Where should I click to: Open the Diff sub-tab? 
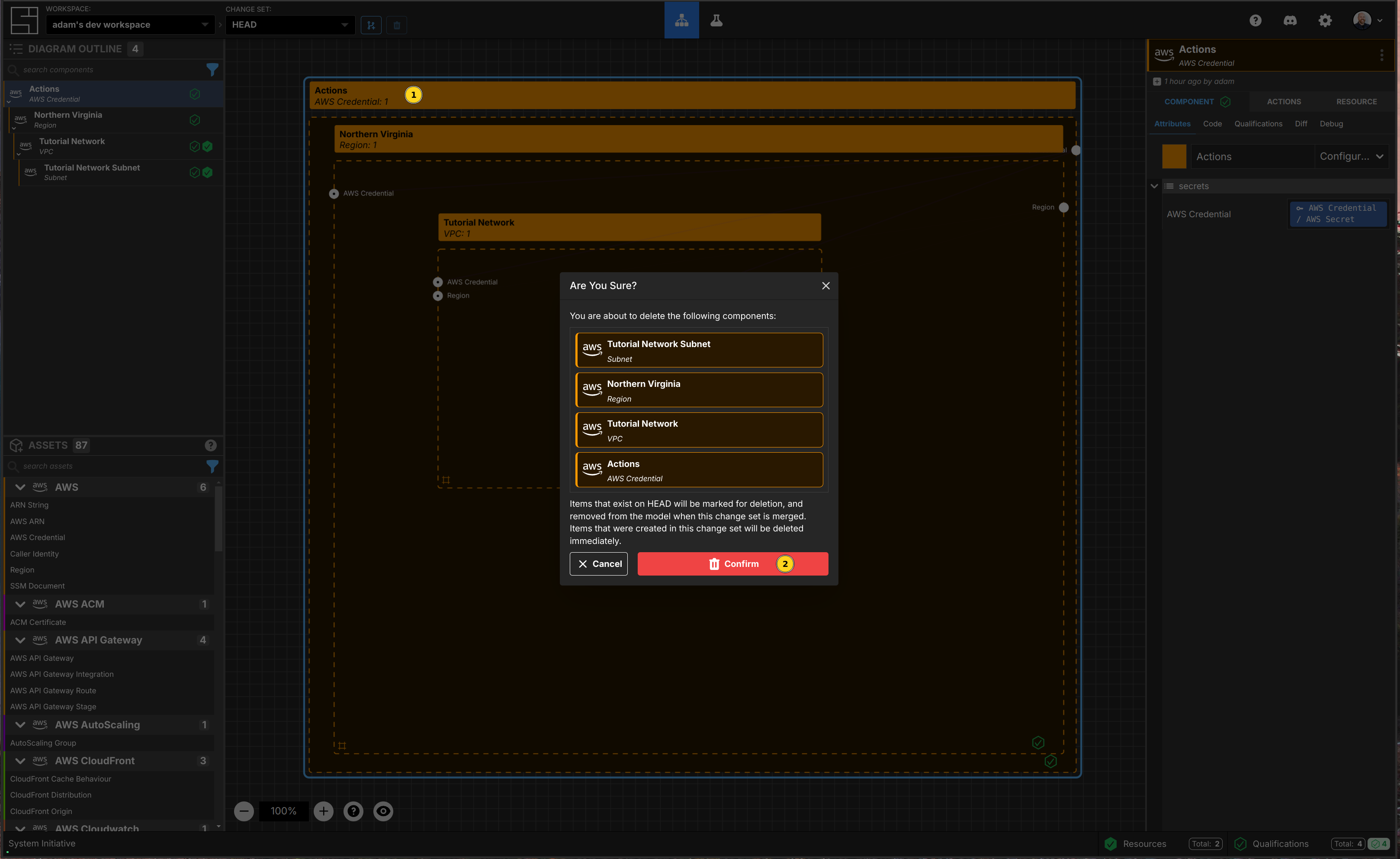click(1300, 123)
